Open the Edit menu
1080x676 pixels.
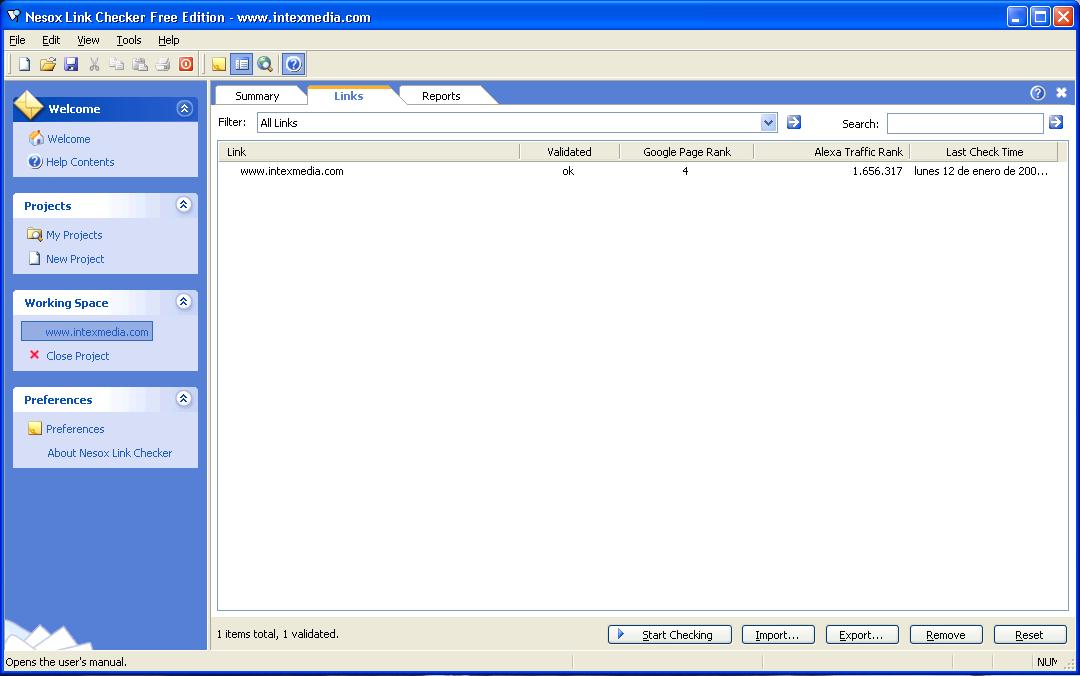pyautogui.click(x=51, y=40)
